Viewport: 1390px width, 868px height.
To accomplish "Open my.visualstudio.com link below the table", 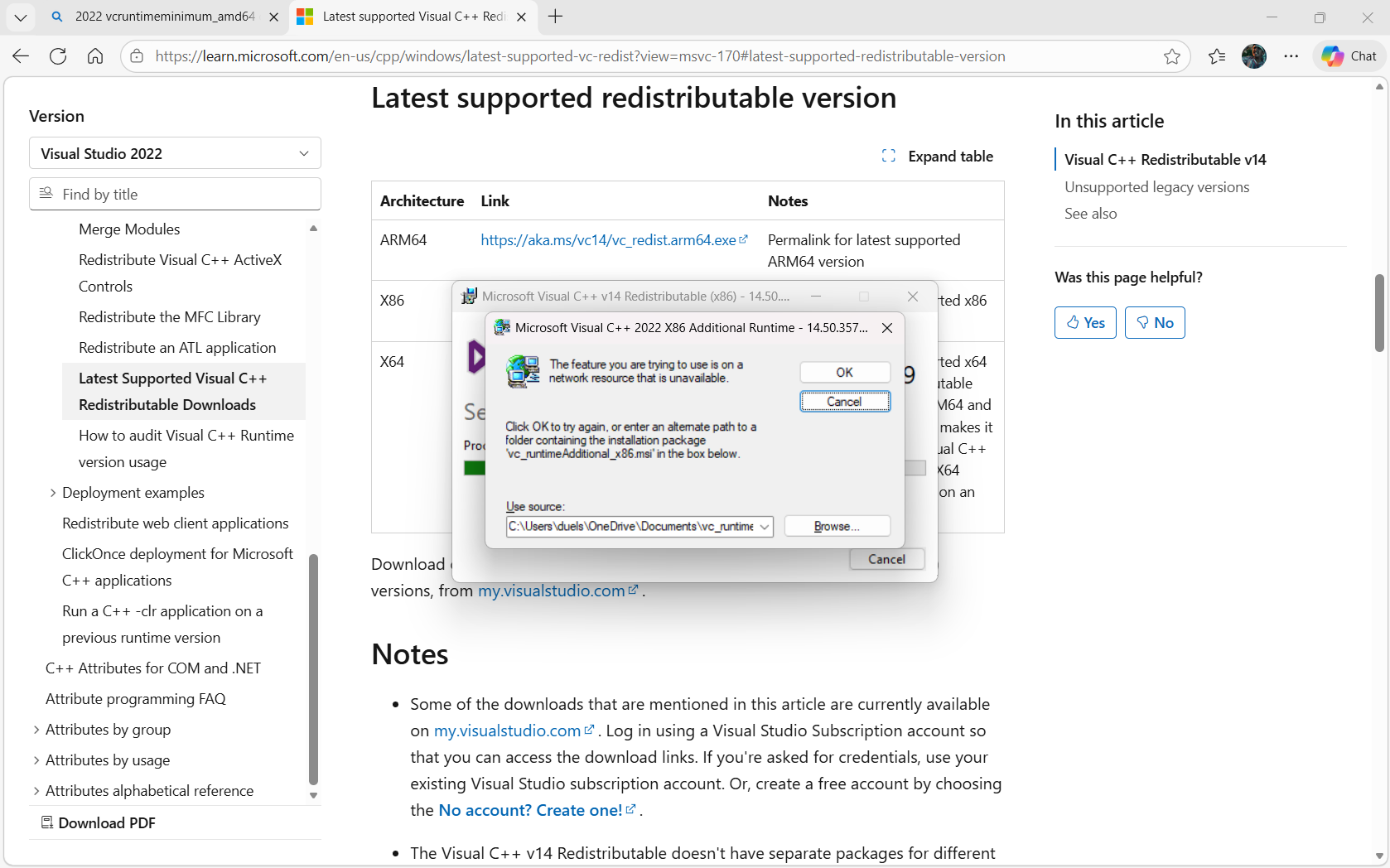I will (557, 591).
